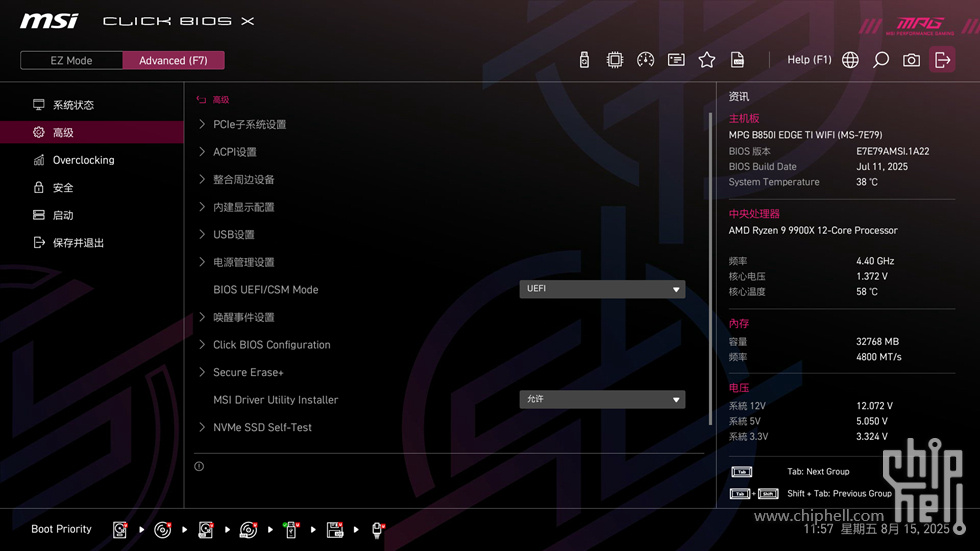This screenshot has width=980, height=551.
Task: Click the settings list vertical scrollbar
Action: [x=711, y=269]
